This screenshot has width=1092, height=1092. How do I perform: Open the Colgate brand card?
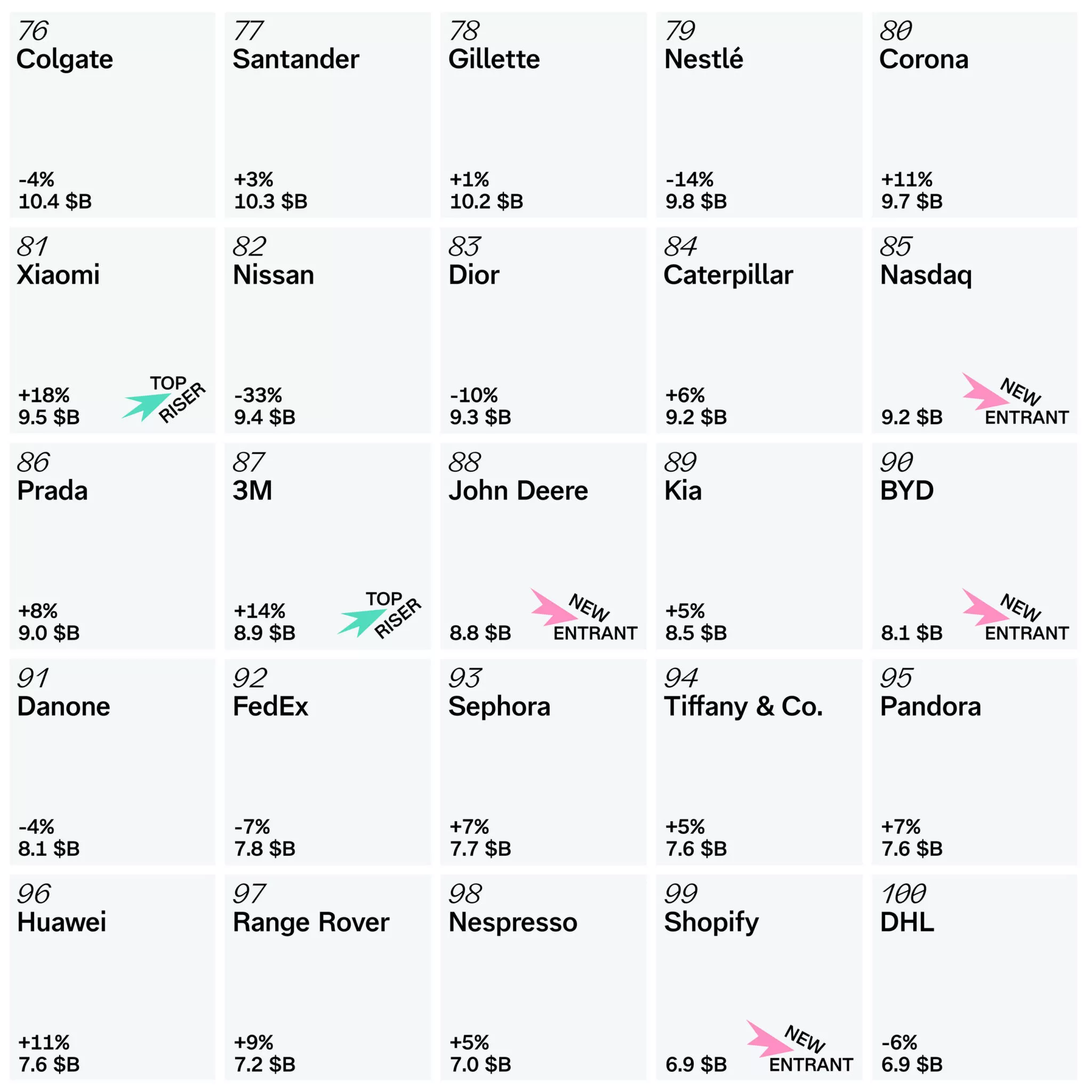tap(112, 115)
